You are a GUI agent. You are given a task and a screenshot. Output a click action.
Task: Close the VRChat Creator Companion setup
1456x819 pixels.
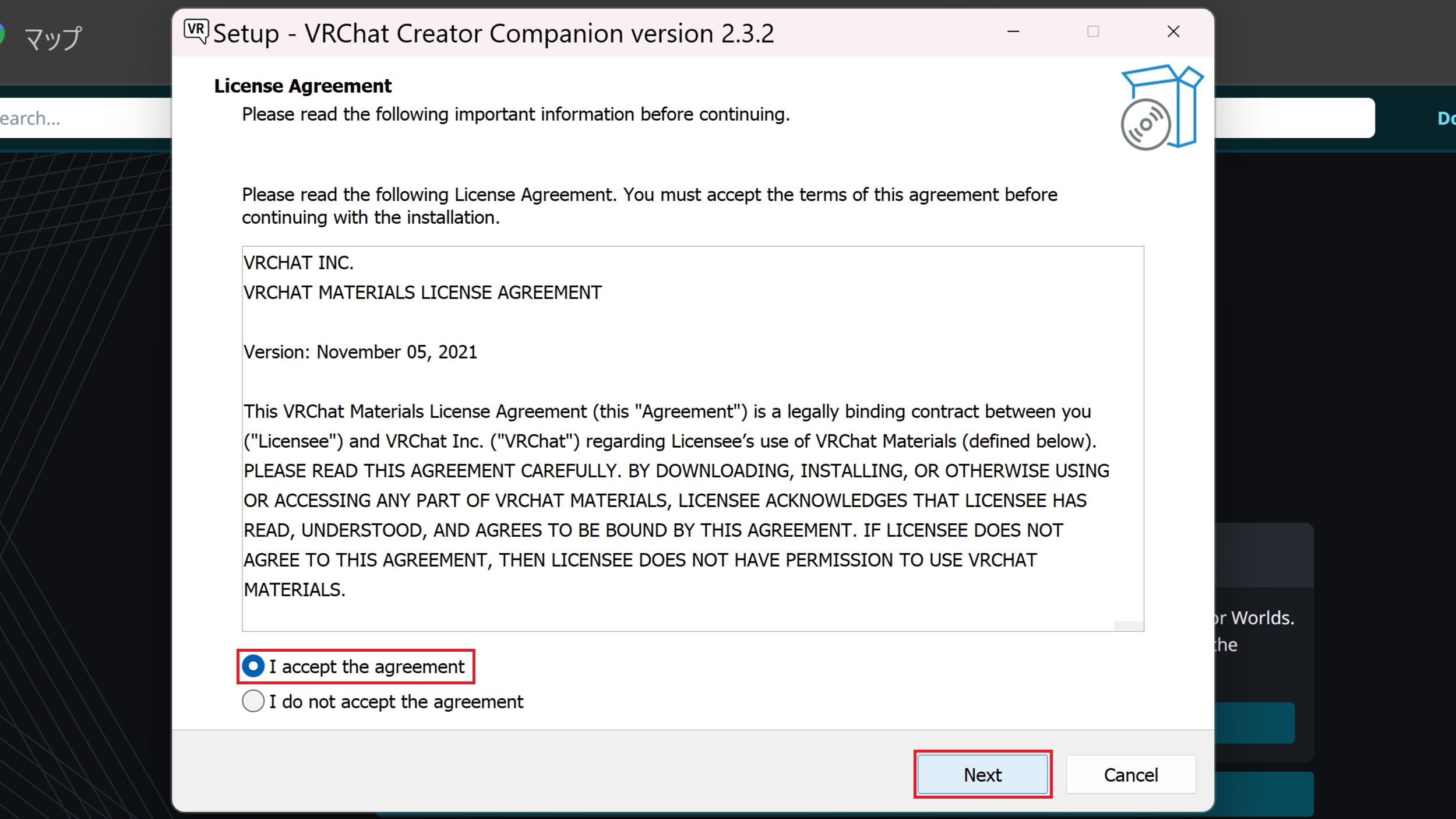point(1173,31)
